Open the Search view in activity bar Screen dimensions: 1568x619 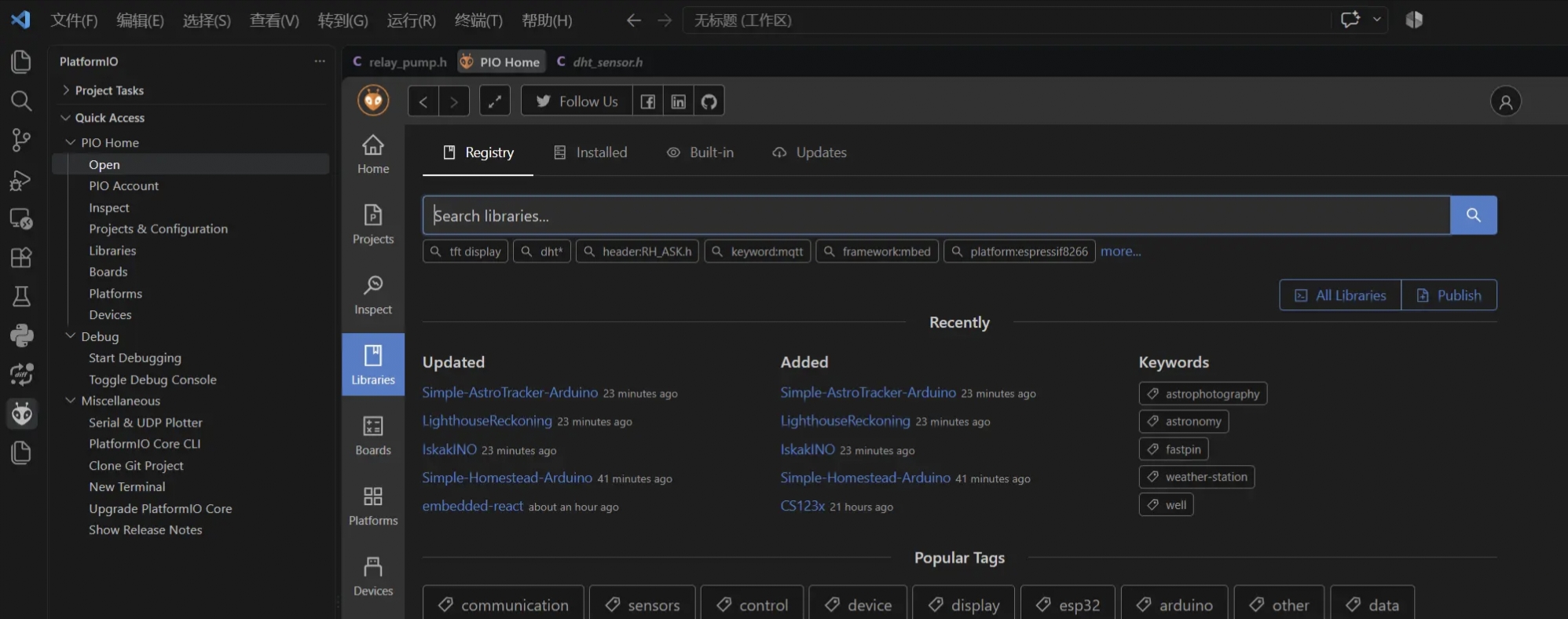click(x=21, y=101)
